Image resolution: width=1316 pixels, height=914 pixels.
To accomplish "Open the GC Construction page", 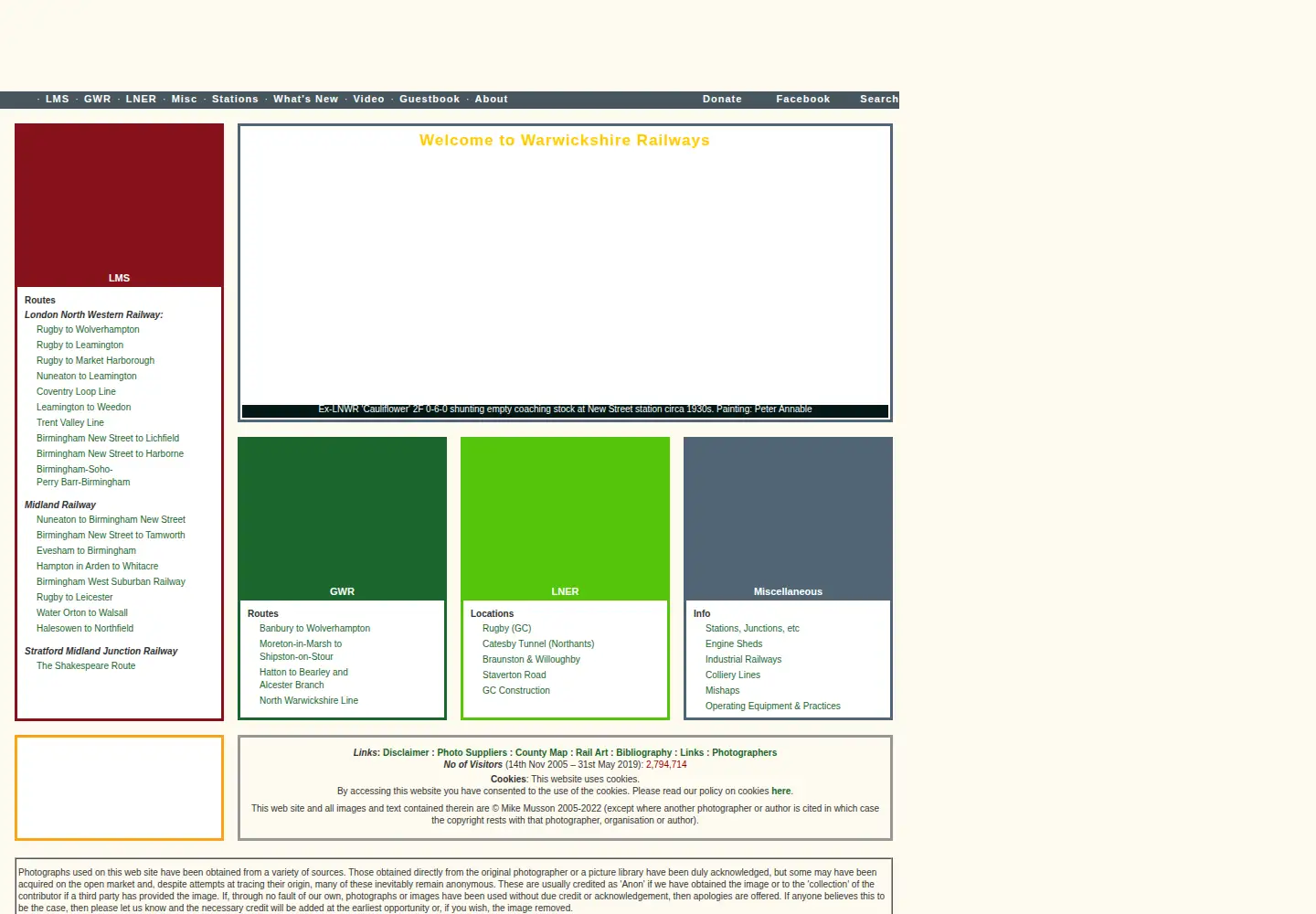I will (x=516, y=691).
